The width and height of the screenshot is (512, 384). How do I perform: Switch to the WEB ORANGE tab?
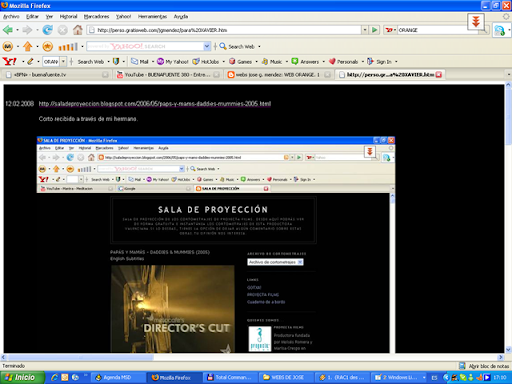point(279,75)
